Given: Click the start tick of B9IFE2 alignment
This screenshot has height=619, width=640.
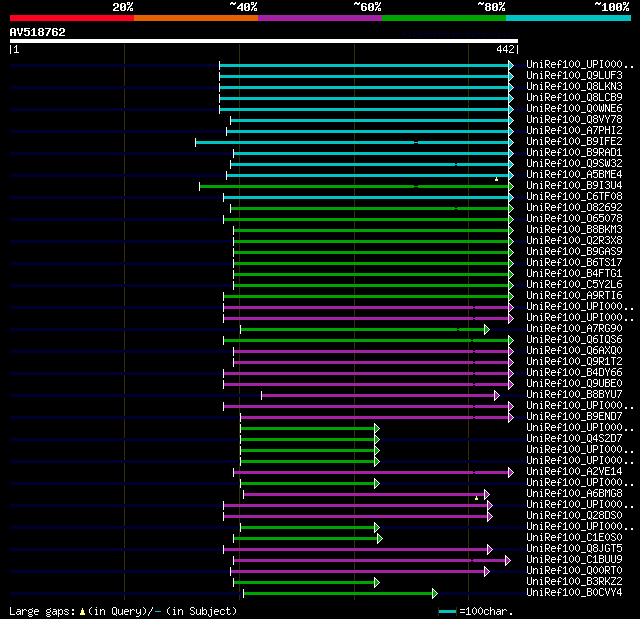Looking at the screenshot, I should (196, 142).
